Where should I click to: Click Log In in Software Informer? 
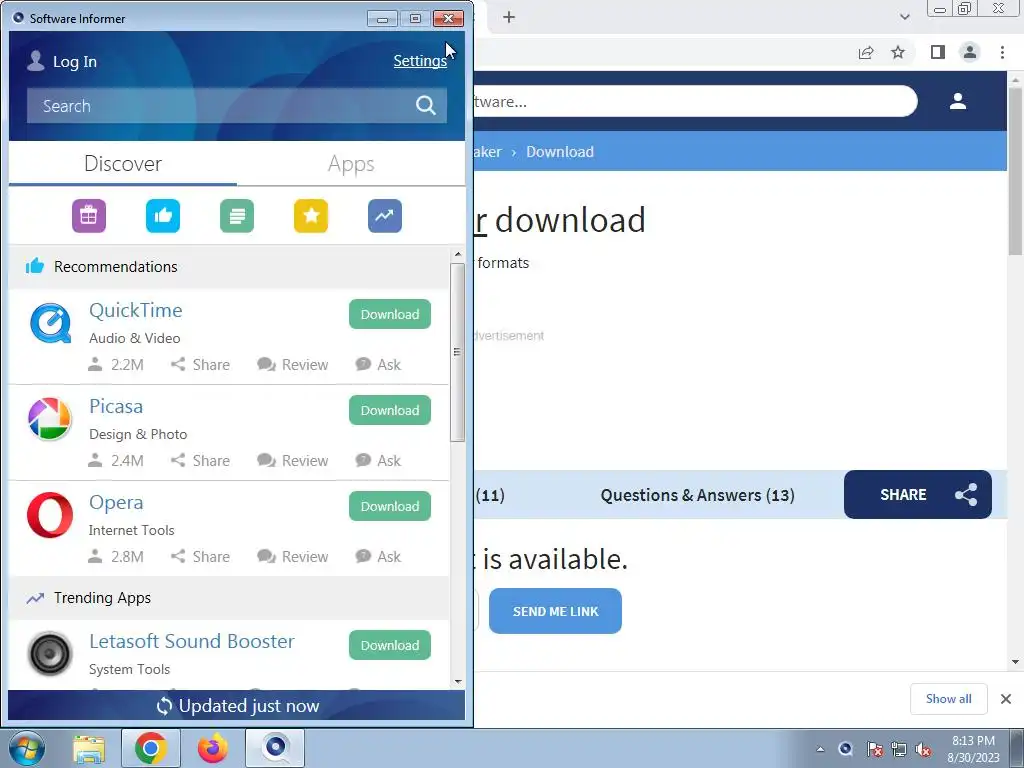coord(74,61)
